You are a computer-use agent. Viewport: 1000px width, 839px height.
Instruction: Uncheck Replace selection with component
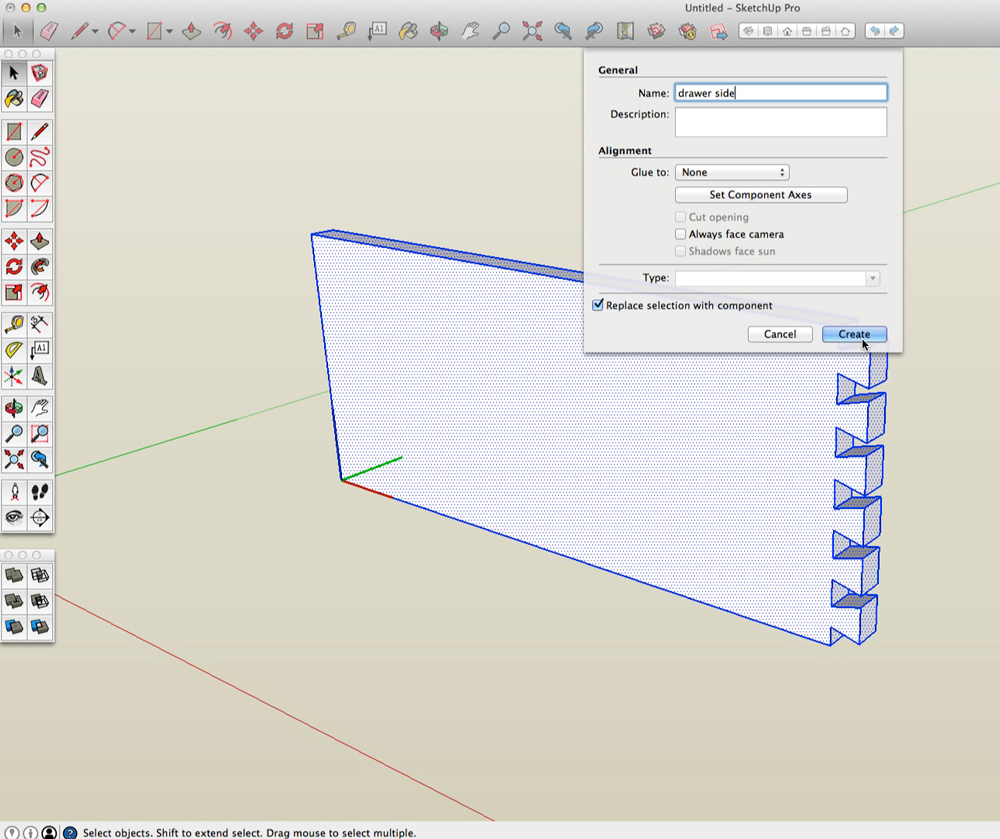click(x=598, y=305)
